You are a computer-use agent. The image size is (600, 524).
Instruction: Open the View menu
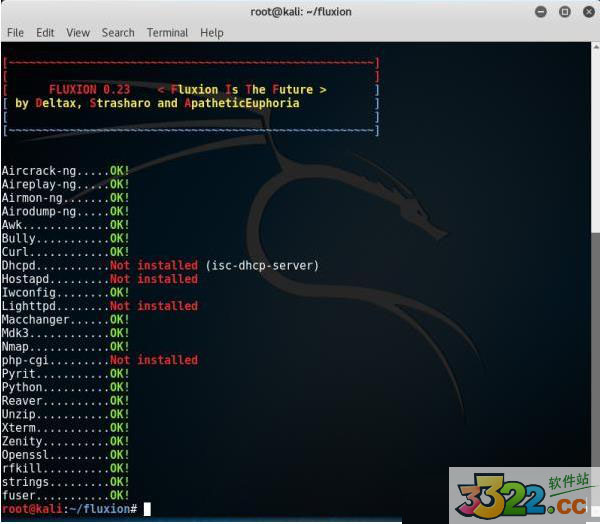(78, 33)
